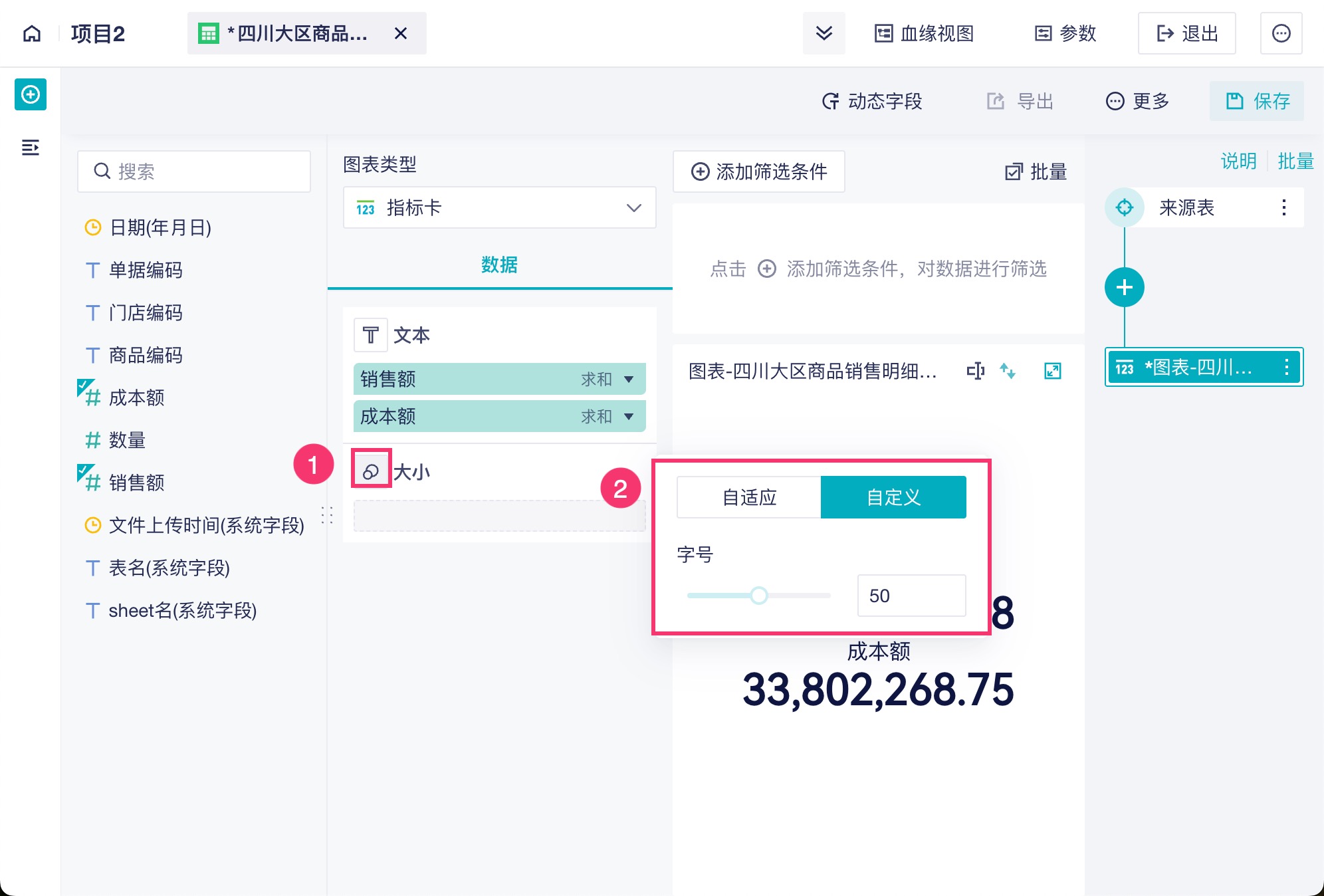Switch to the 数据 tab

pyautogui.click(x=499, y=265)
